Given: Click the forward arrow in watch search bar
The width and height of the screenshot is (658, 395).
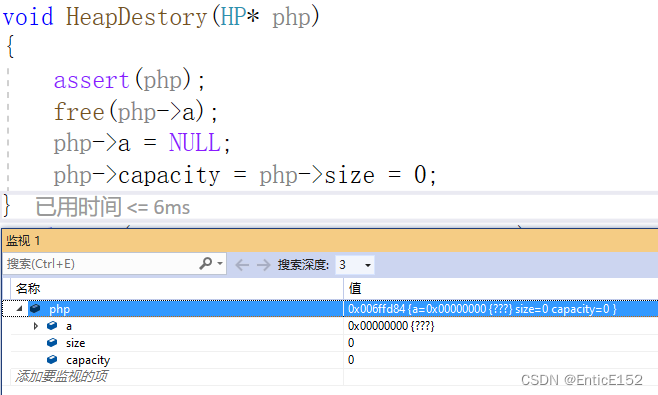Looking at the screenshot, I should (x=264, y=265).
